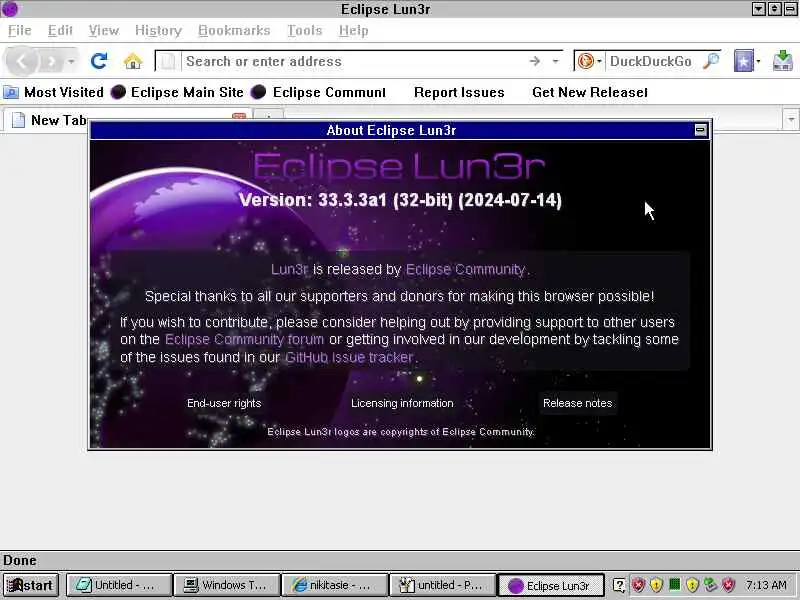
Task: Open the Tools menu
Action: 305,31
